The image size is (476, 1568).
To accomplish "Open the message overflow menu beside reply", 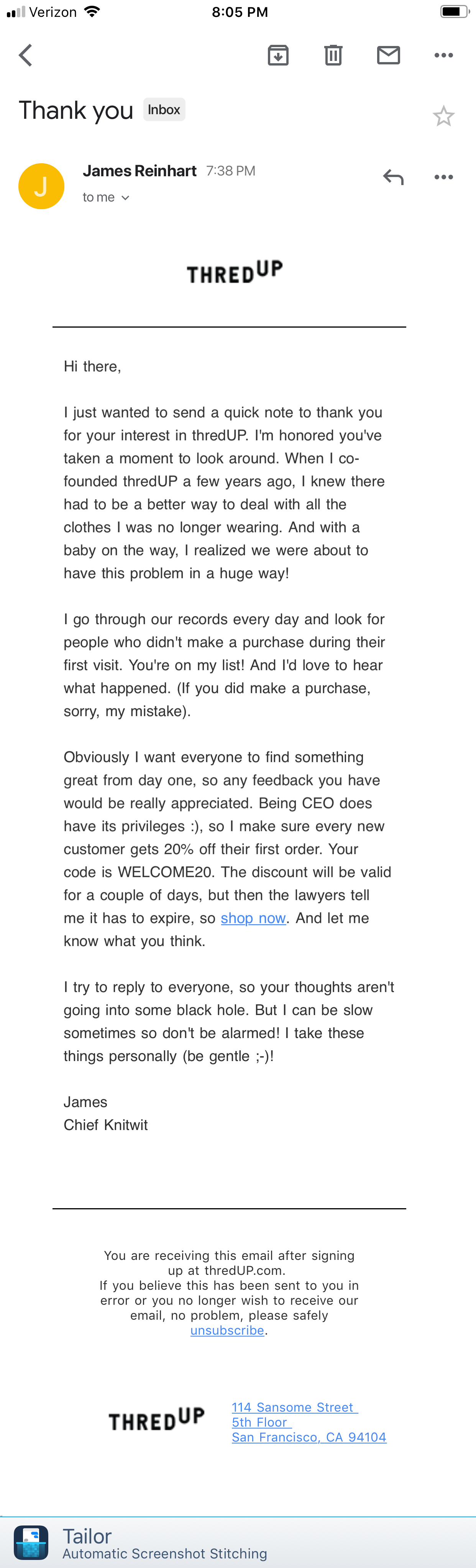I will coord(444,177).
